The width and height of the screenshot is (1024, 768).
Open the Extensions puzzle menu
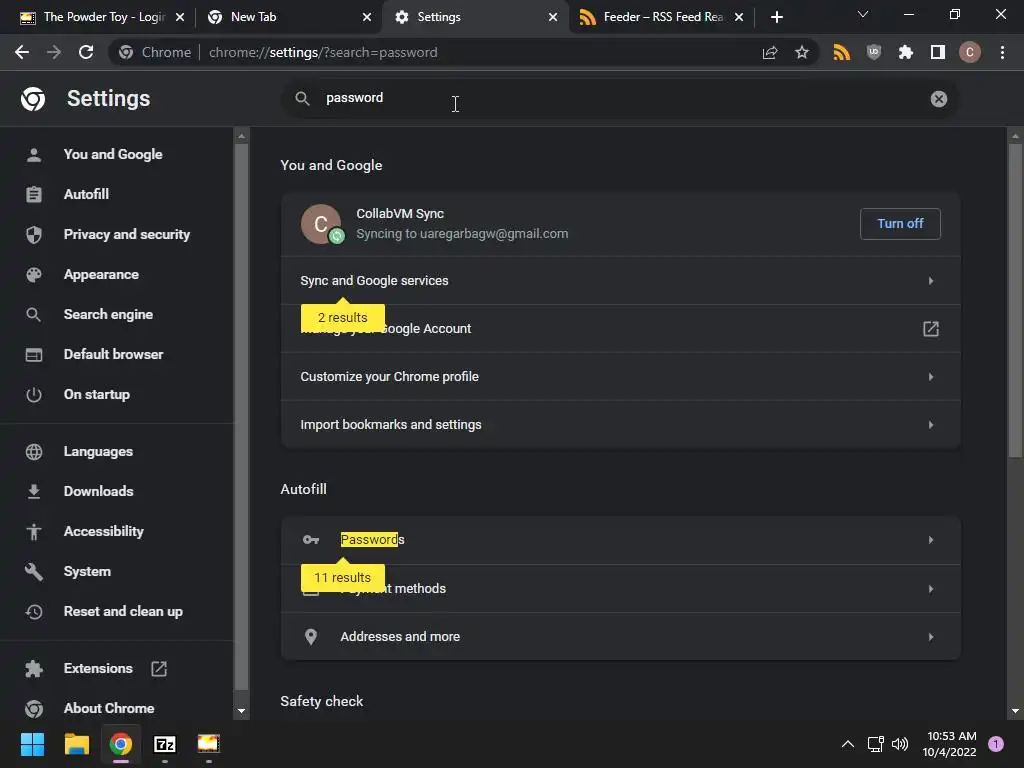click(906, 52)
